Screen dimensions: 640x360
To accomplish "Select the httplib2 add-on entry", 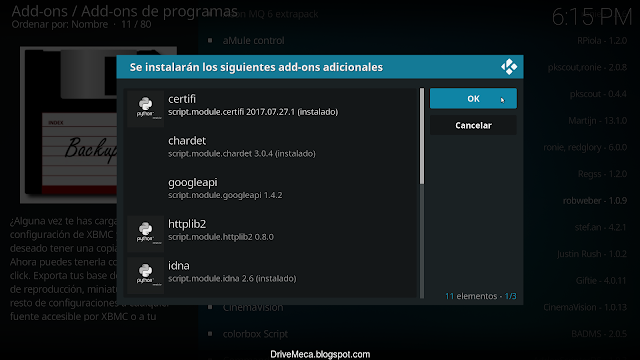I will point(271,233).
